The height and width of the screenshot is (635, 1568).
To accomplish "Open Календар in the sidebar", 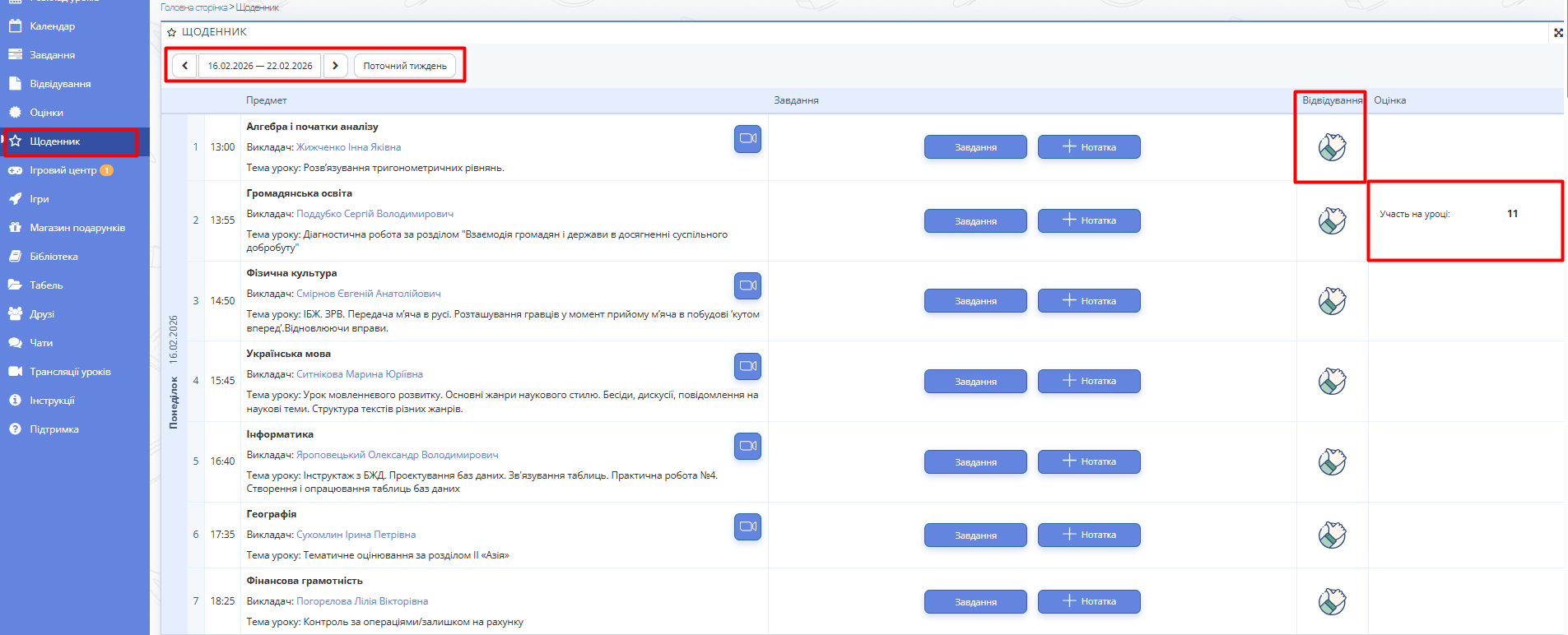I will click(x=52, y=26).
